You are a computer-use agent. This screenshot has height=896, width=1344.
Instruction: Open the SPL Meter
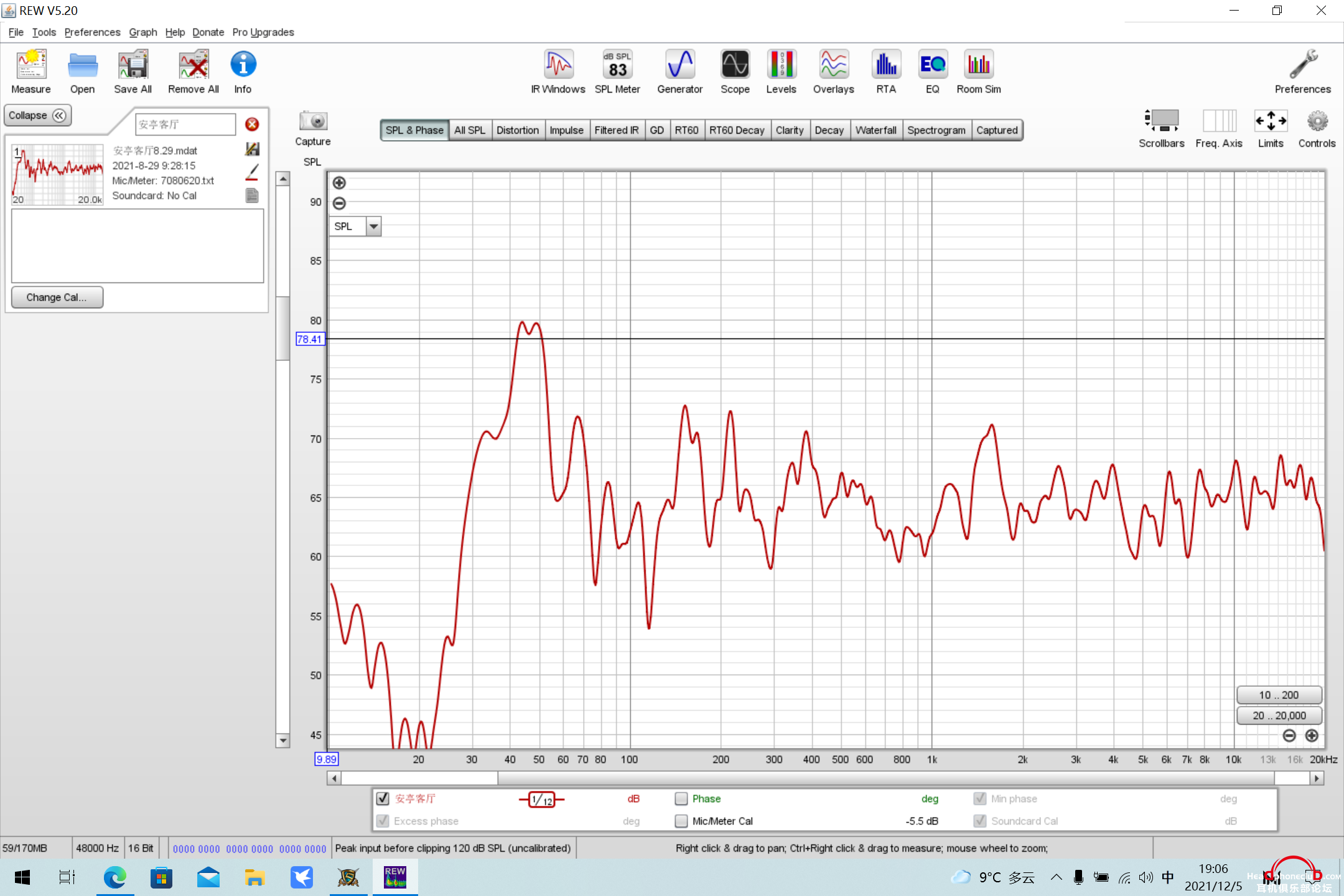pyautogui.click(x=617, y=64)
